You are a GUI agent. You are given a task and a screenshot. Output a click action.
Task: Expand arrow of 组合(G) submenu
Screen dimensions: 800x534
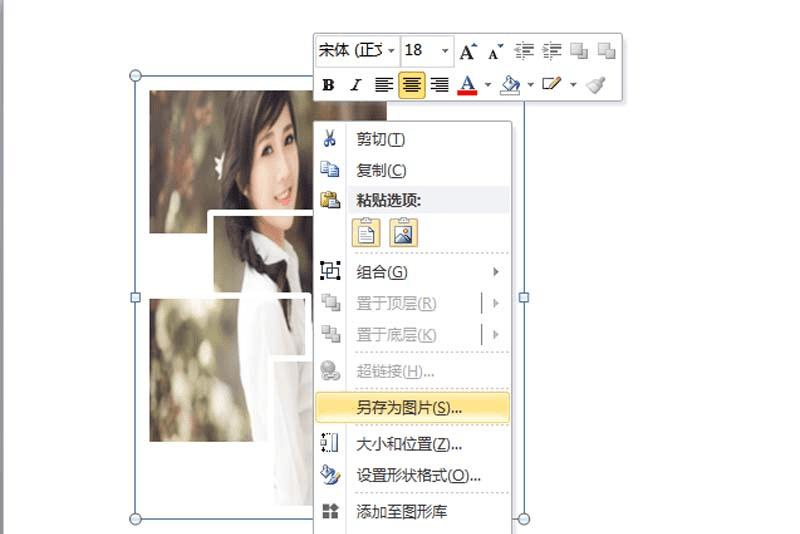(x=496, y=272)
